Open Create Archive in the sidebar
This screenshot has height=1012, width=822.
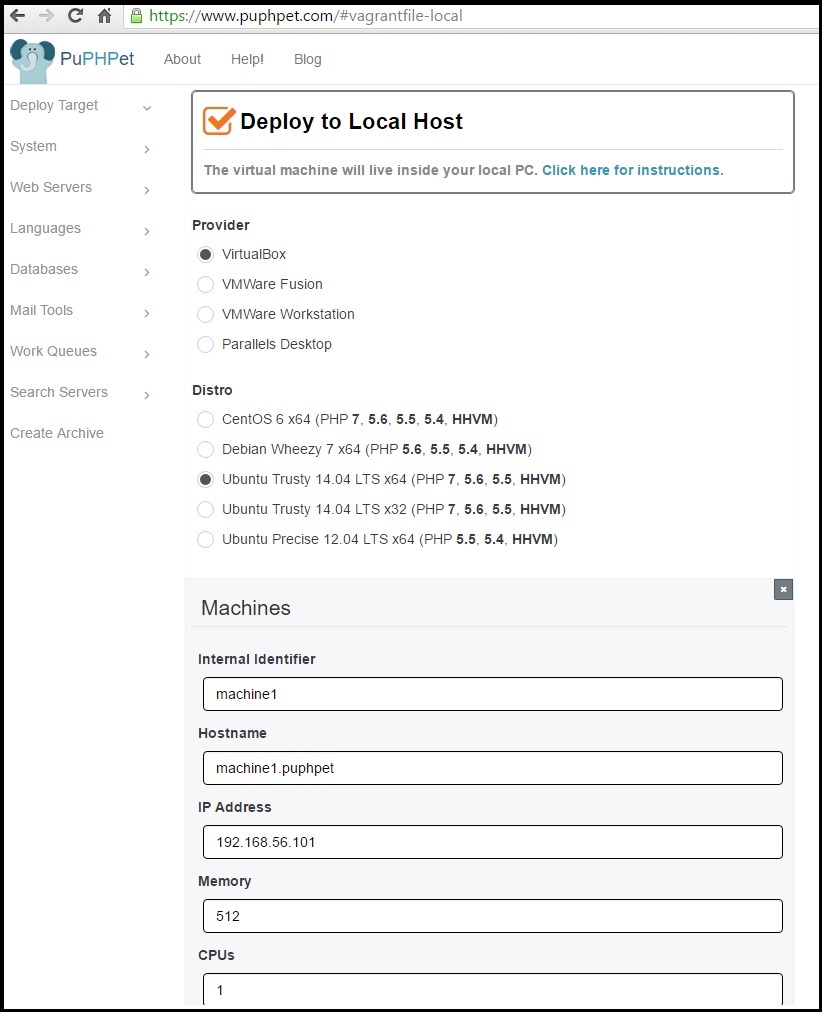[57, 433]
